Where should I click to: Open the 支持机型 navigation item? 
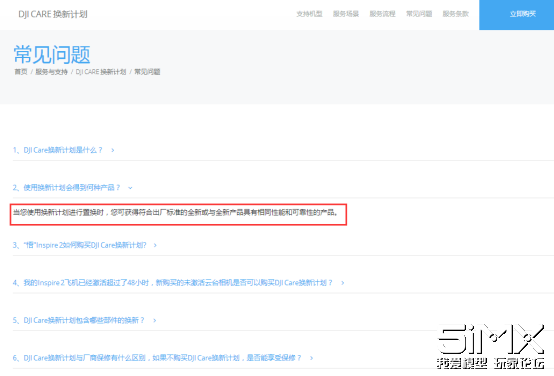pyautogui.click(x=309, y=14)
